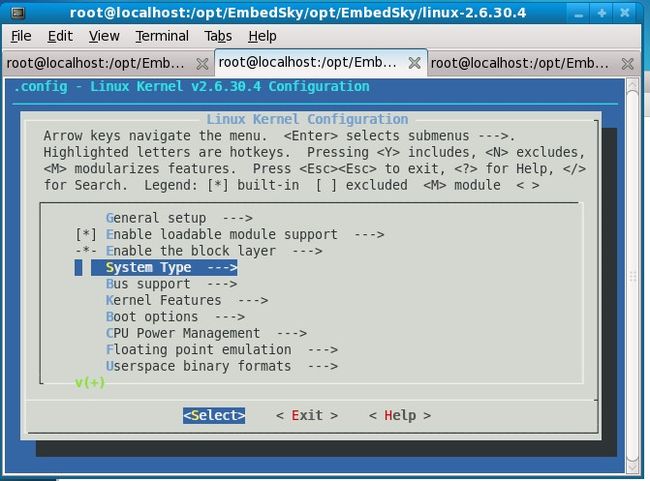Click the 'Arrow keys navigate the menu' line
The height and width of the screenshot is (481, 650).
click(279, 136)
